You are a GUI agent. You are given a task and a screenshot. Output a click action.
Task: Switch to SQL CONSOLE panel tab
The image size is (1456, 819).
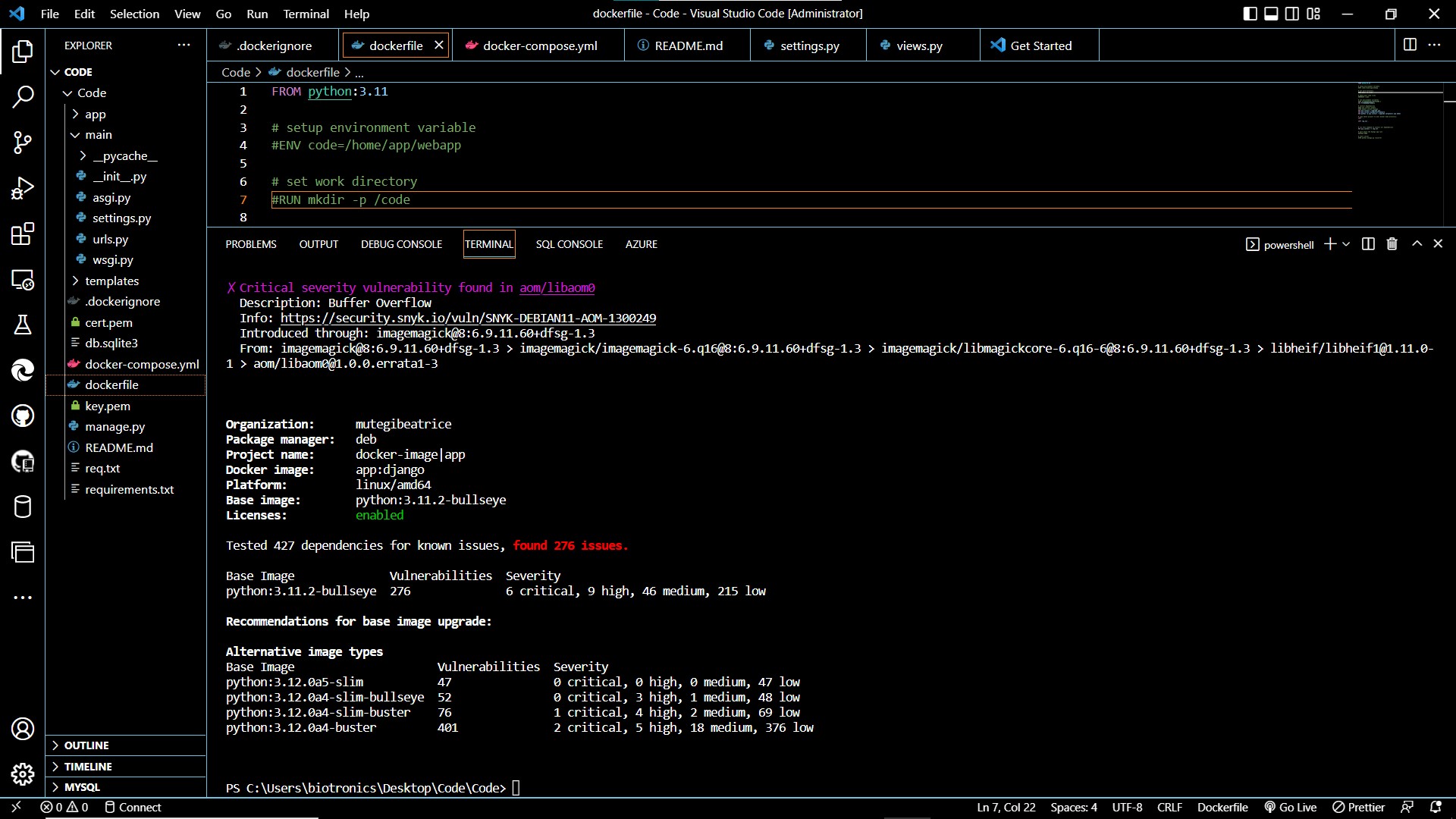coord(569,244)
